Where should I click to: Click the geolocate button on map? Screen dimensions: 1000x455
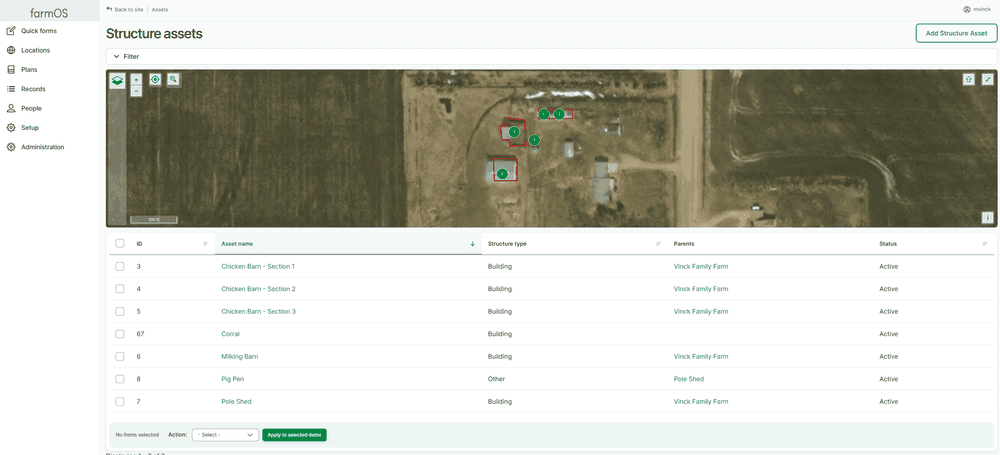point(155,79)
